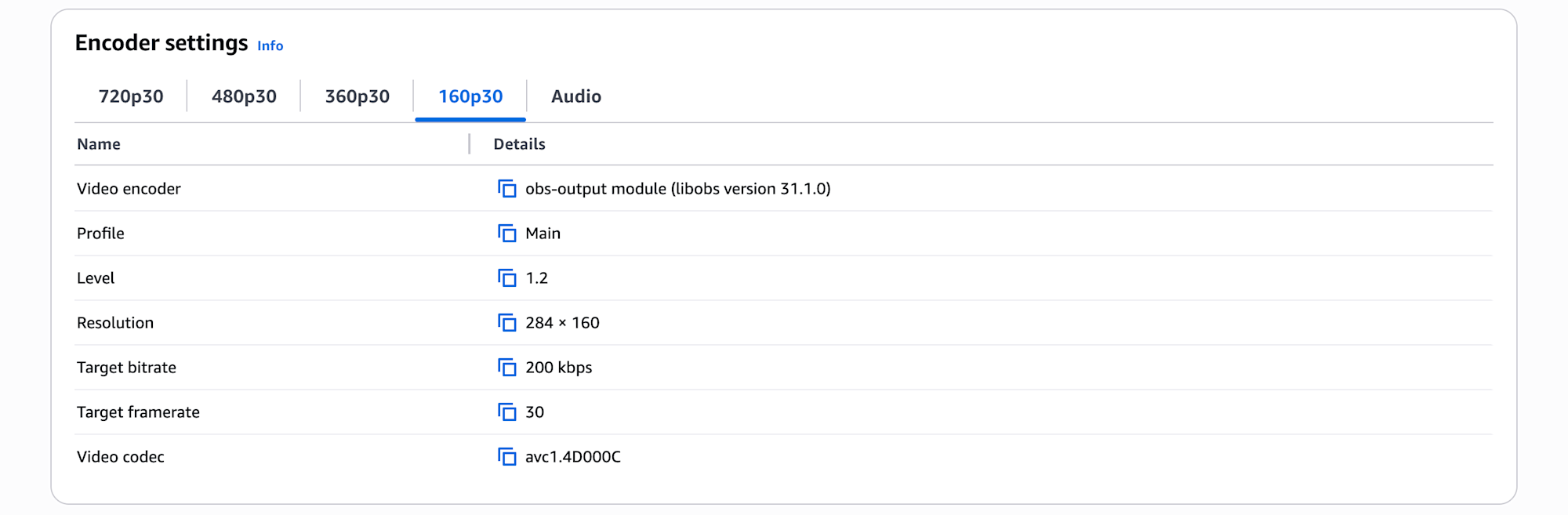Click the Target bitrate row label

click(126, 368)
